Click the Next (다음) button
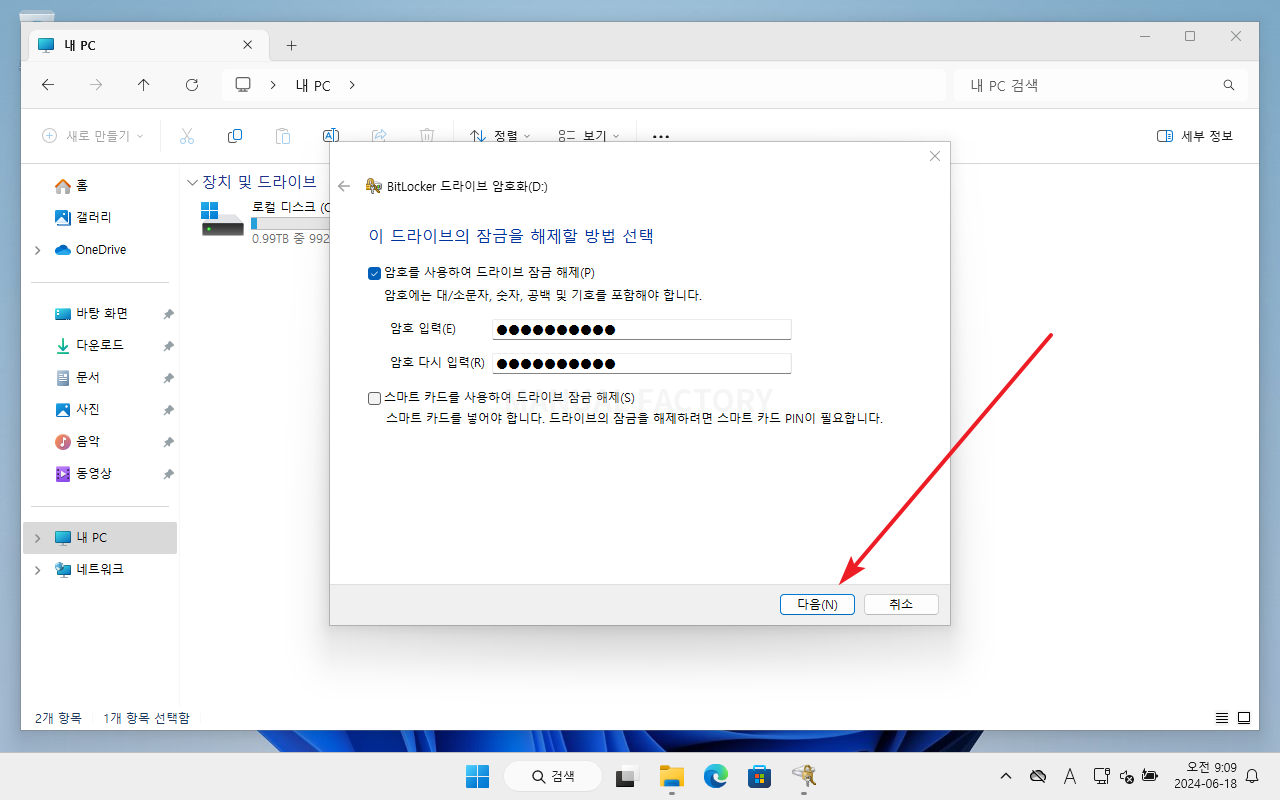1280x800 pixels. pos(817,604)
